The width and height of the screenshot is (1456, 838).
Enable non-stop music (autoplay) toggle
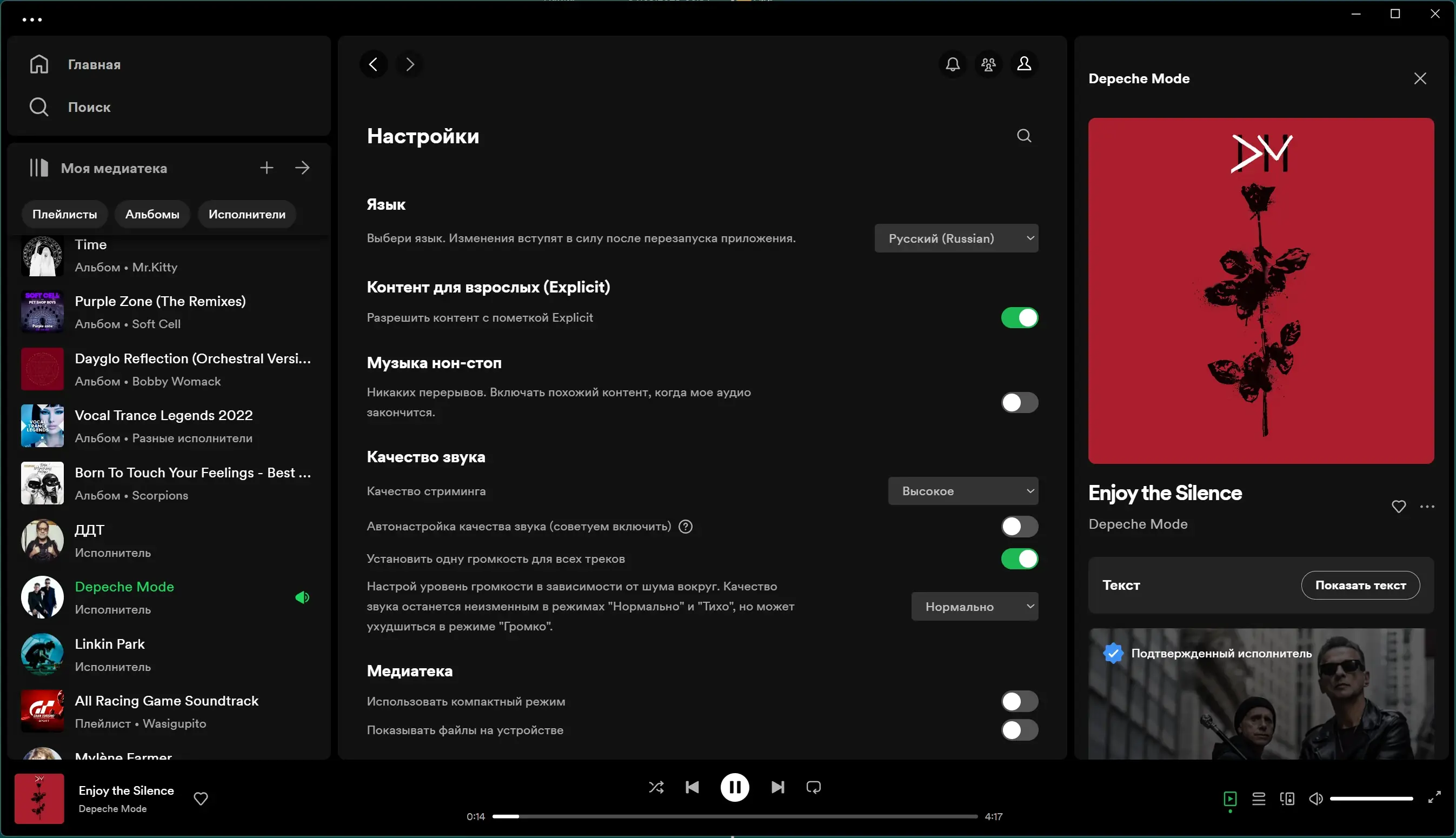point(1019,402)
